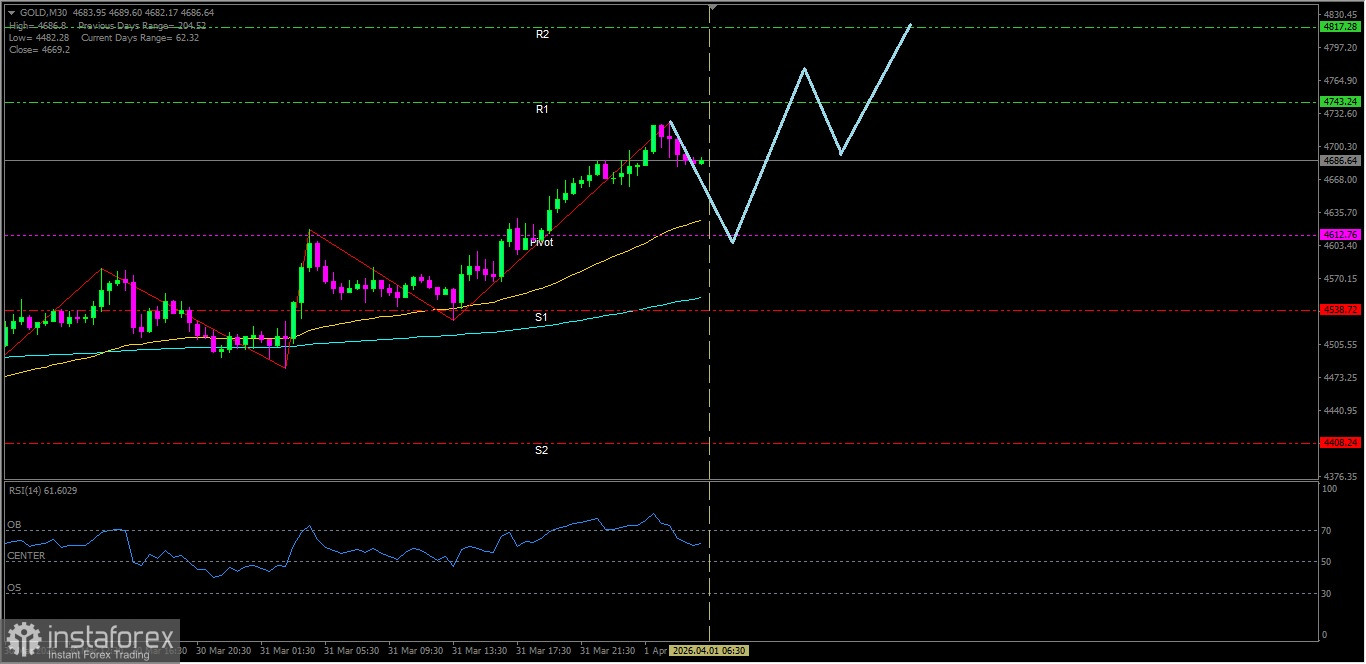Click the red 4408.24 price tag

[x=1339, y=442]
